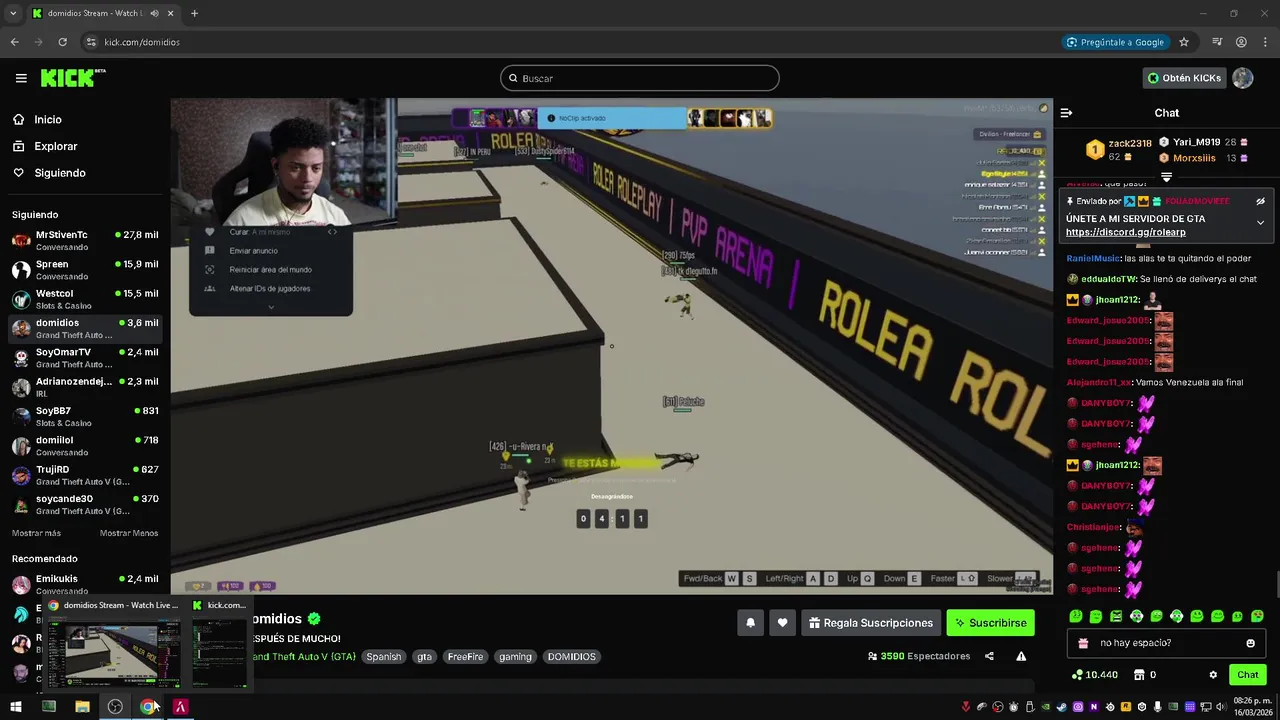This screenshot has height=720, width=1280.
Task: Open the Emikukis recommended channel
Action: [85, 584]
